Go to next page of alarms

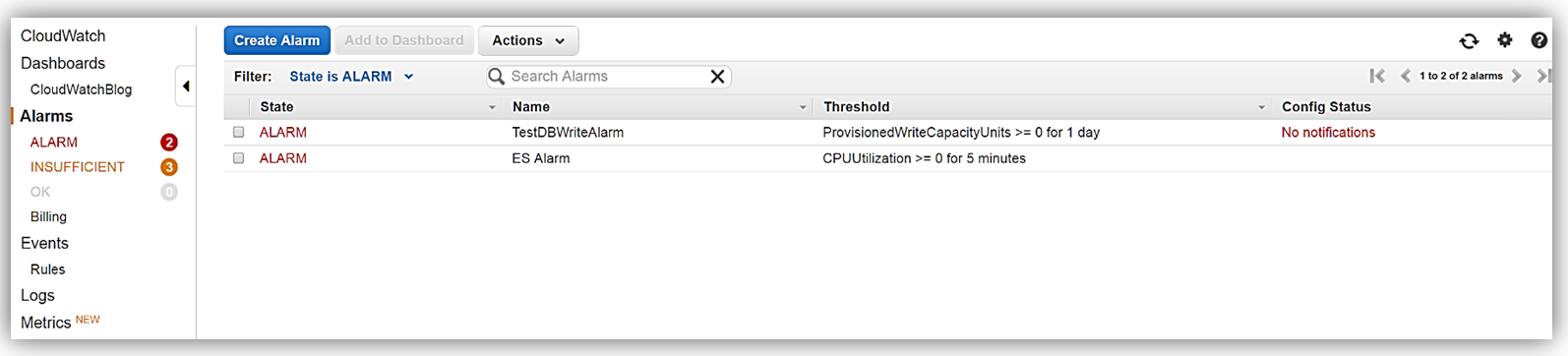[x=1517, y=76]
